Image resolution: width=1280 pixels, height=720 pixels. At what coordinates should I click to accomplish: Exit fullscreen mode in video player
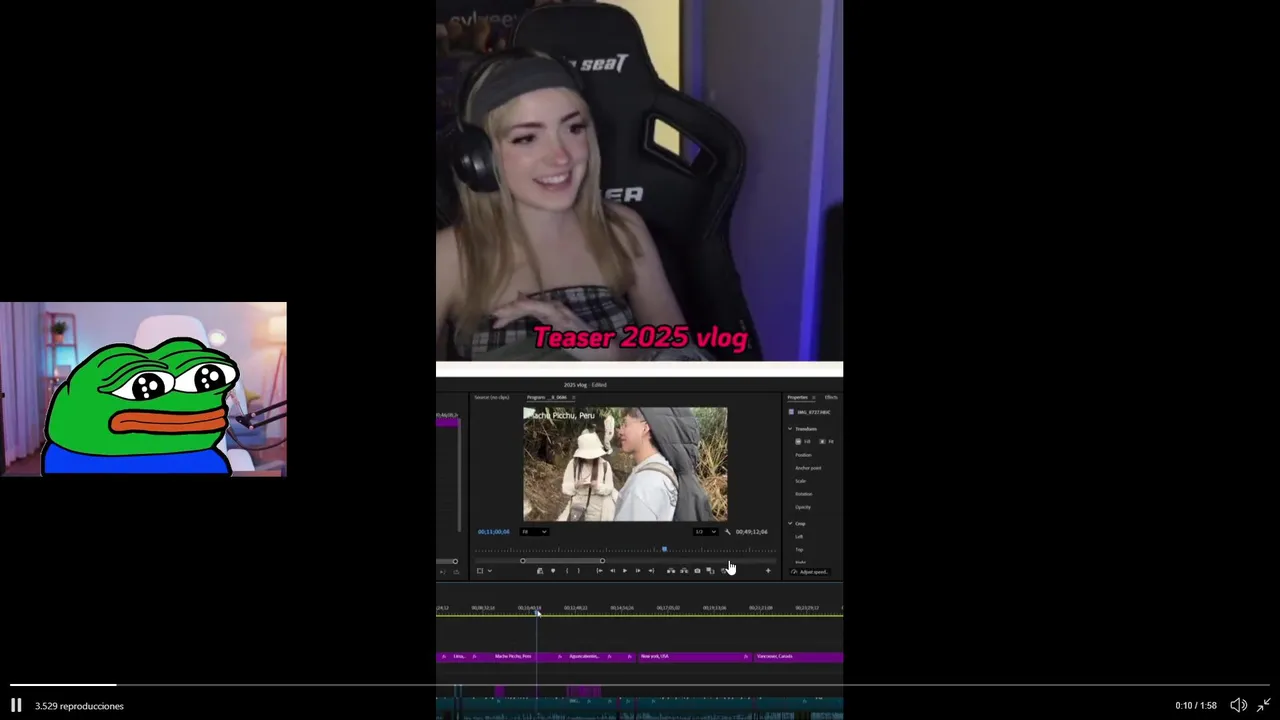tap(1263, 705)
